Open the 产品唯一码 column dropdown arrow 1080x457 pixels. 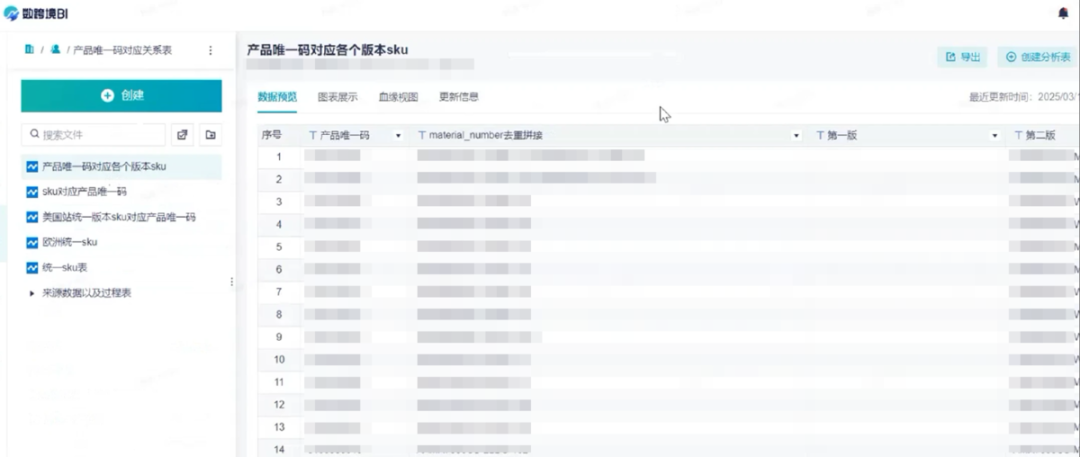[x=398, y=135]
